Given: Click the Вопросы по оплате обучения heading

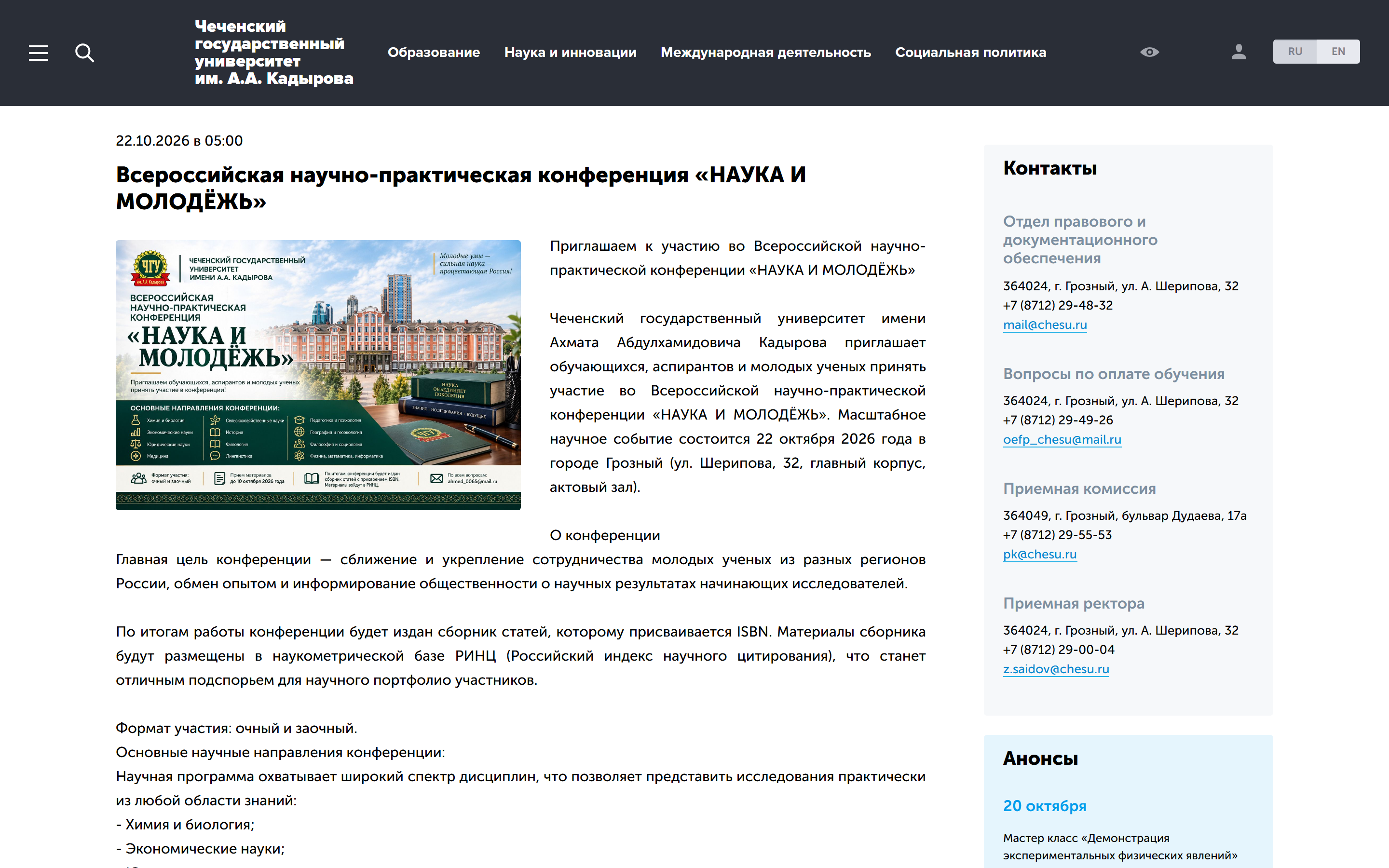Looking at the screenshot, I should tap(1114, 374).
